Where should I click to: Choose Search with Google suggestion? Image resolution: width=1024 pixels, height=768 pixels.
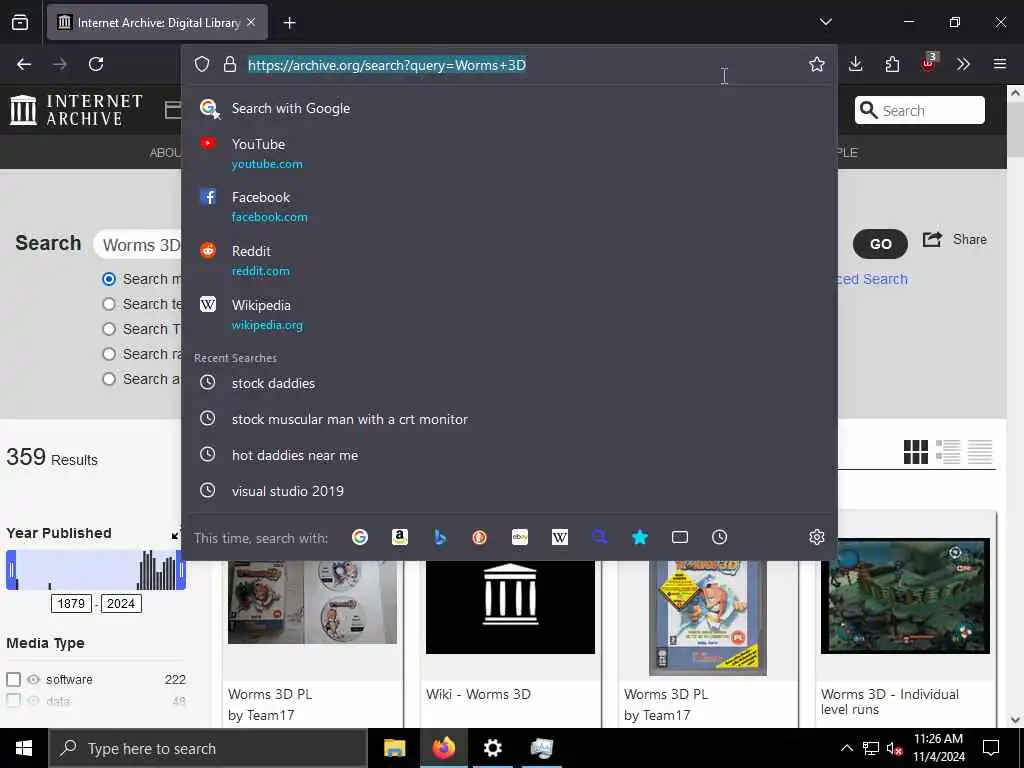tap(509, 108)
